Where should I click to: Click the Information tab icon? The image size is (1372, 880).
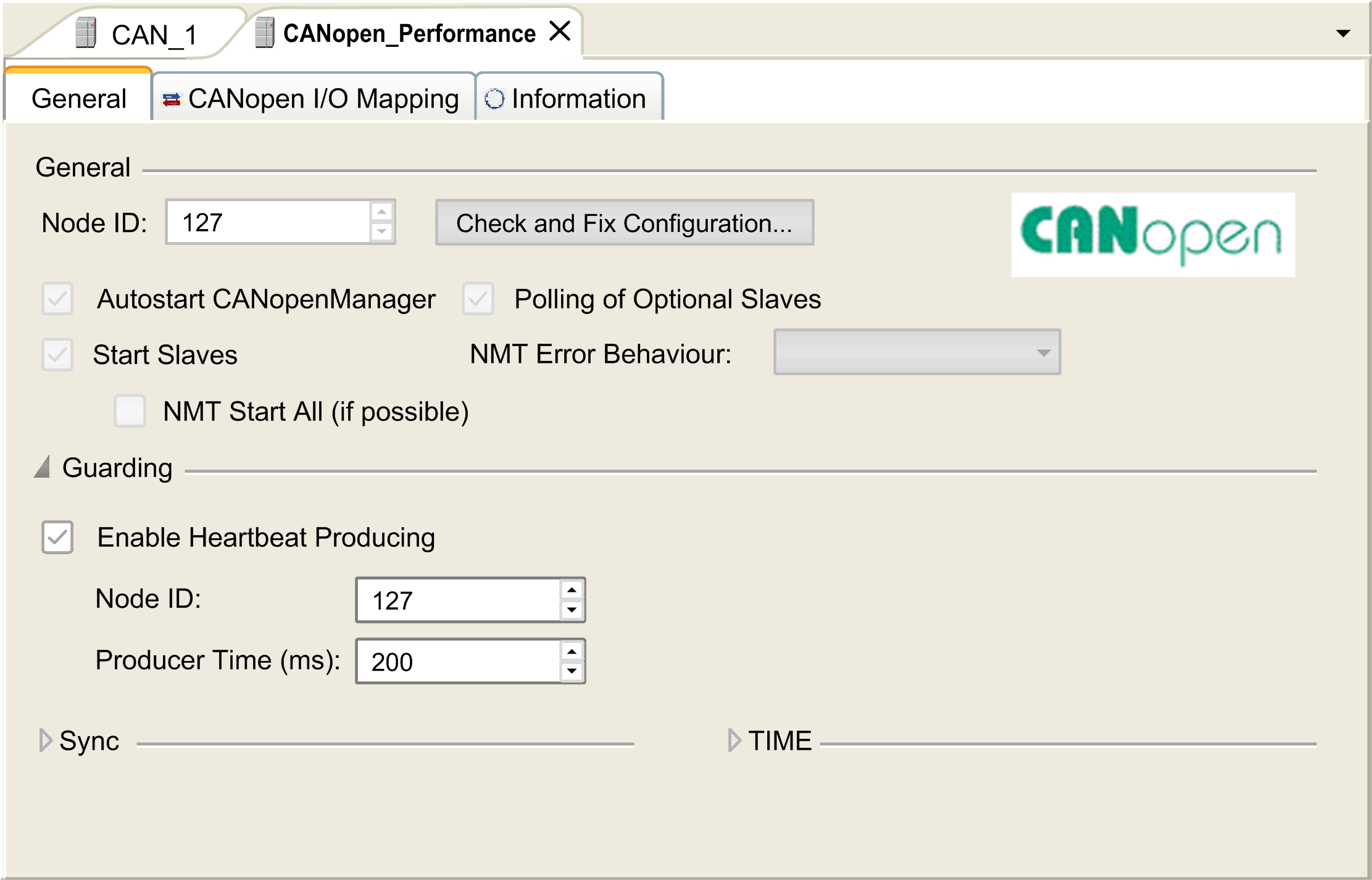pos(494,98)
